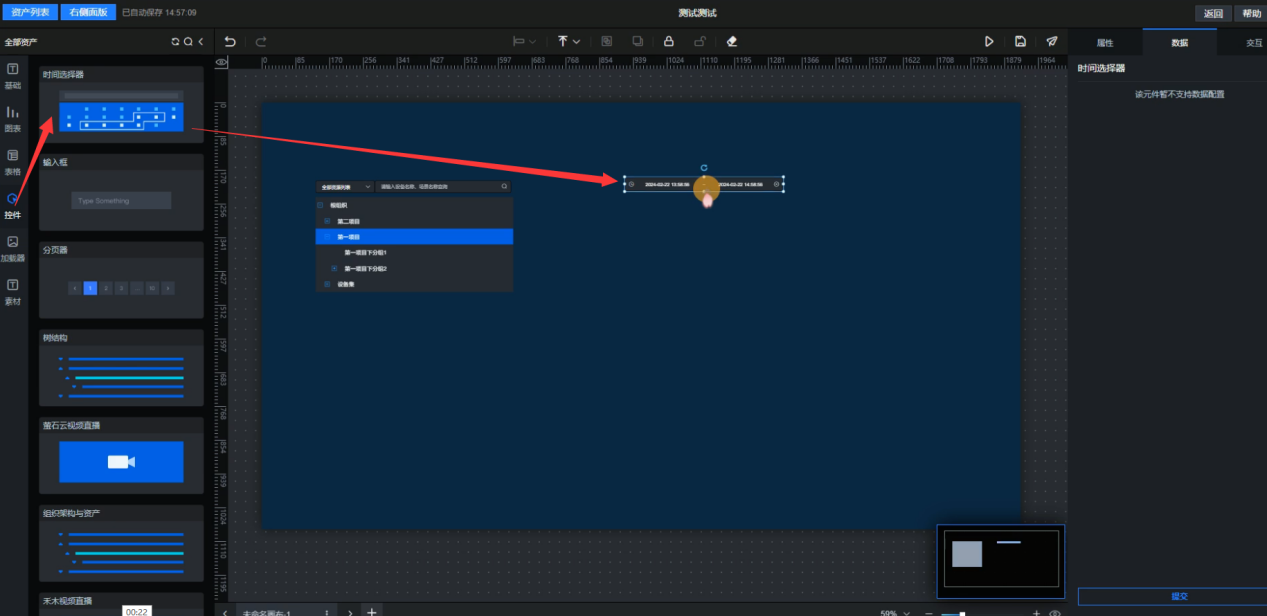Viewport: 1267px width, 616px height.
Task: Click the play preview icon
Action: point(989,42)
